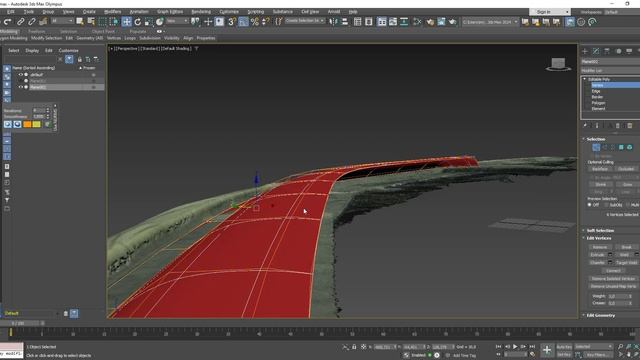Toggle the Percent Snap icon
The width and height of the screenshot is (640, 360).
255,22
